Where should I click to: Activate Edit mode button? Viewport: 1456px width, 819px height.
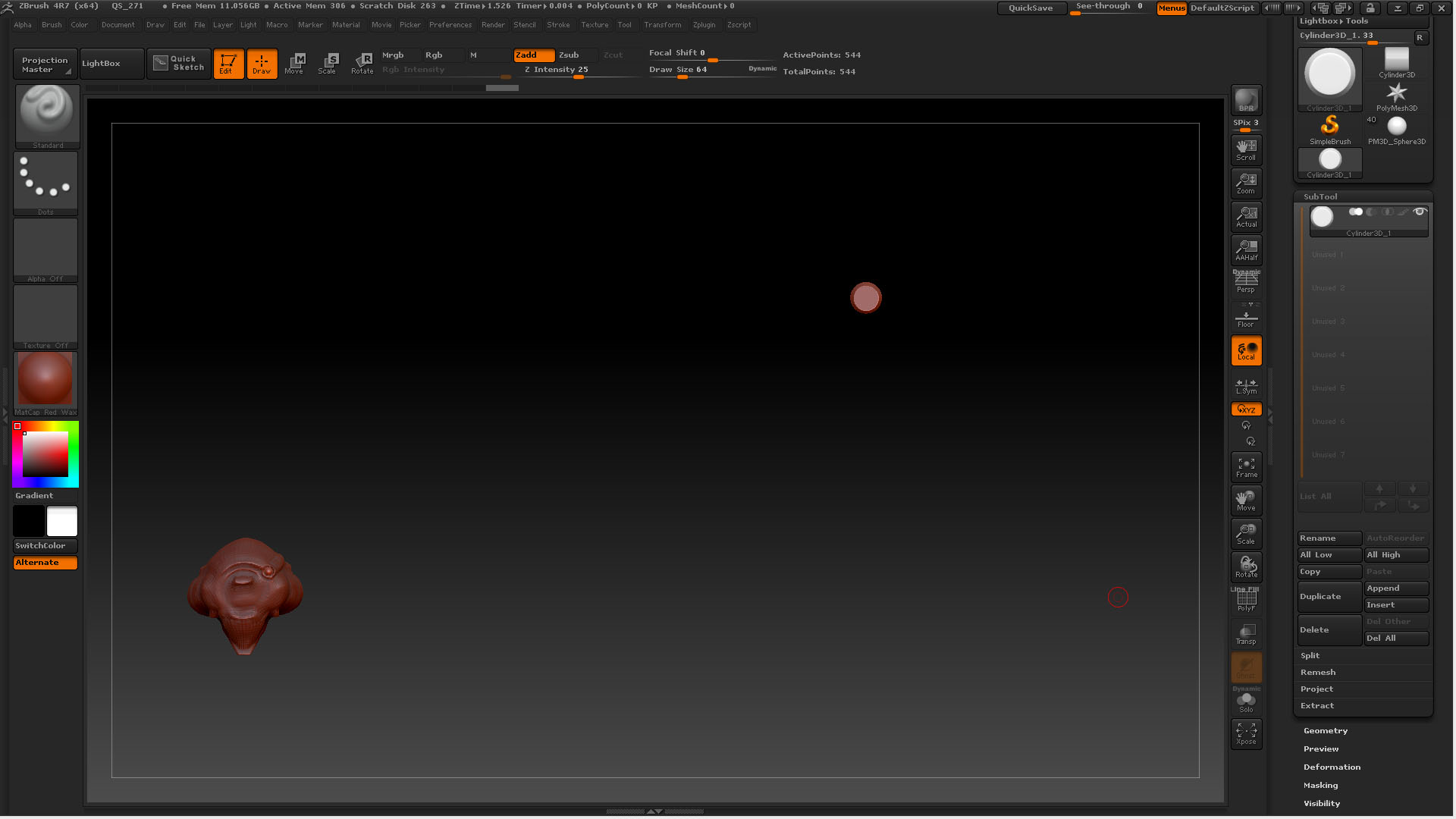click(x=228, y=64)
